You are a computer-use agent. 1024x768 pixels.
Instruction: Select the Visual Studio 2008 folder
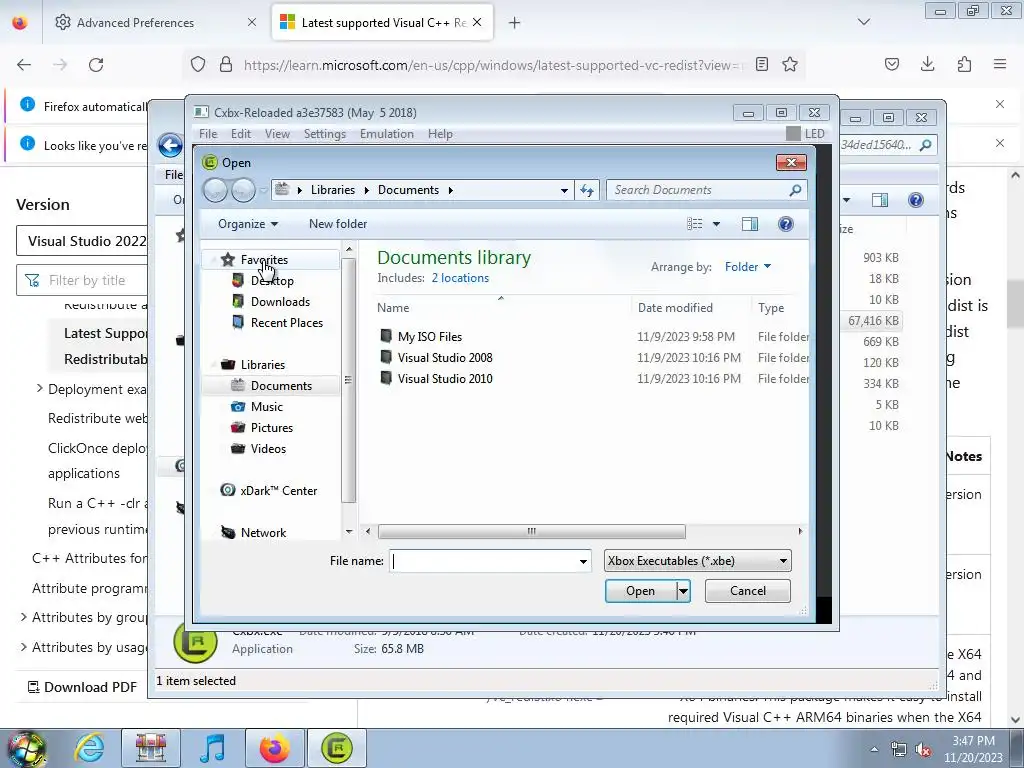[445, 358]
